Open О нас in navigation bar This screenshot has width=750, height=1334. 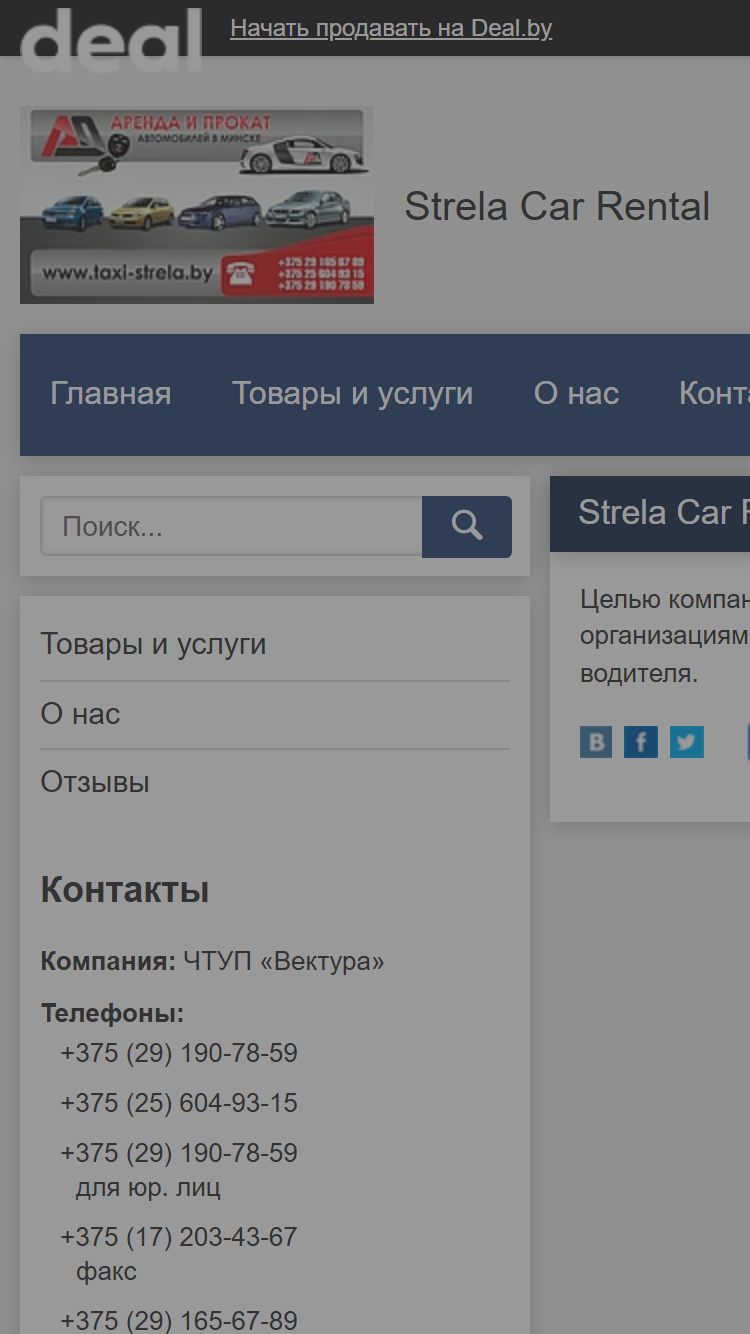(x=577, y=394)
